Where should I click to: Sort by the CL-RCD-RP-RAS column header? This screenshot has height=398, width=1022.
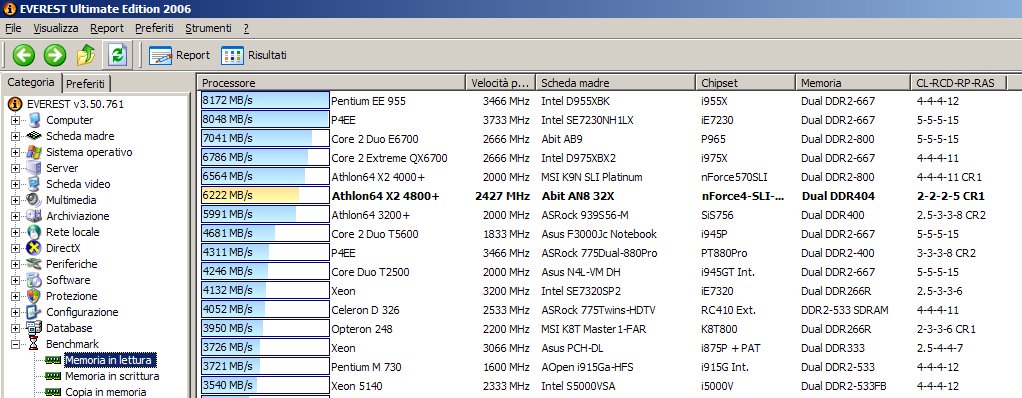[x=958, y=83]
